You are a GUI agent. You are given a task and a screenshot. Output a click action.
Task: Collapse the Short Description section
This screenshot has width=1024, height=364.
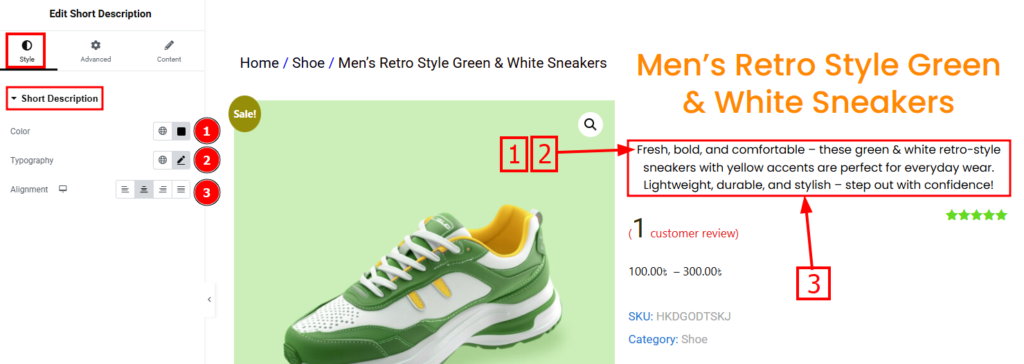[55, 99]
